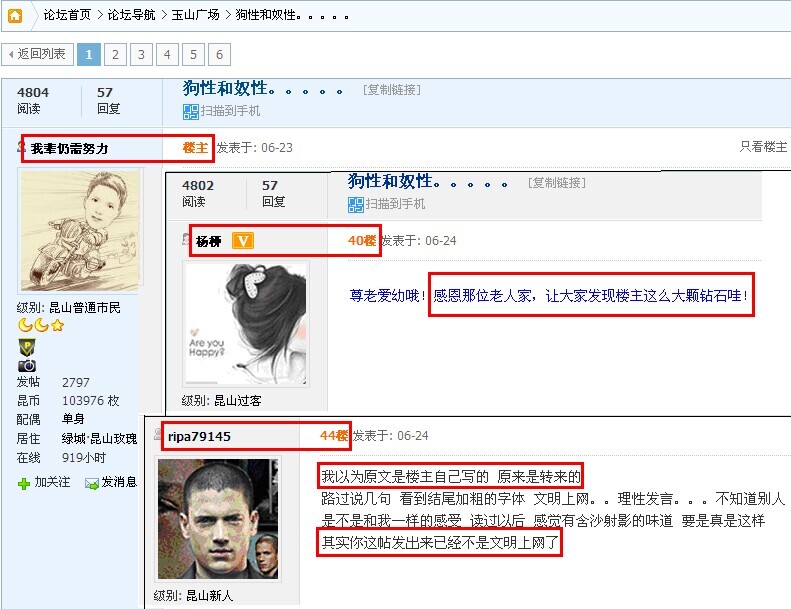The width and height of the screenshot is (791, 609).
Task: Click the camera badge icon under level
Action: click(x=27, y=365)
